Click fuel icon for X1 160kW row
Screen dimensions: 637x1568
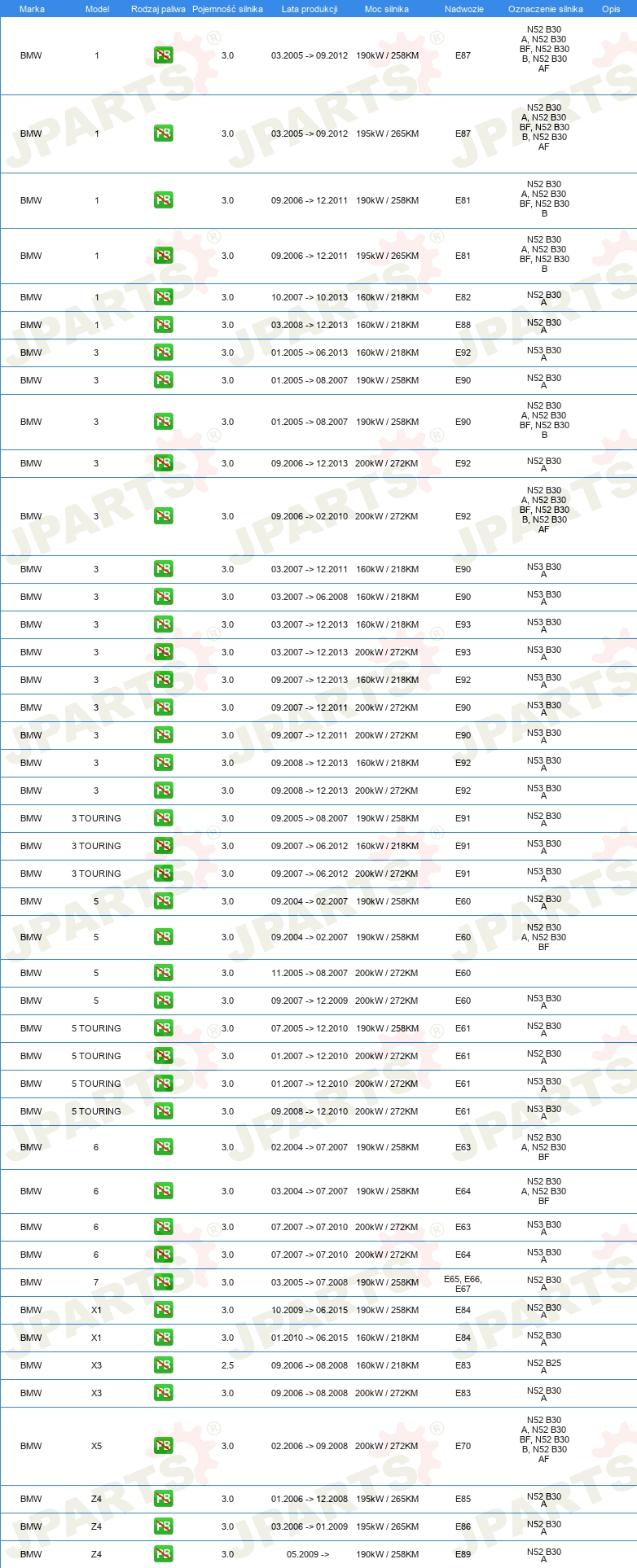coord(163,1338)
